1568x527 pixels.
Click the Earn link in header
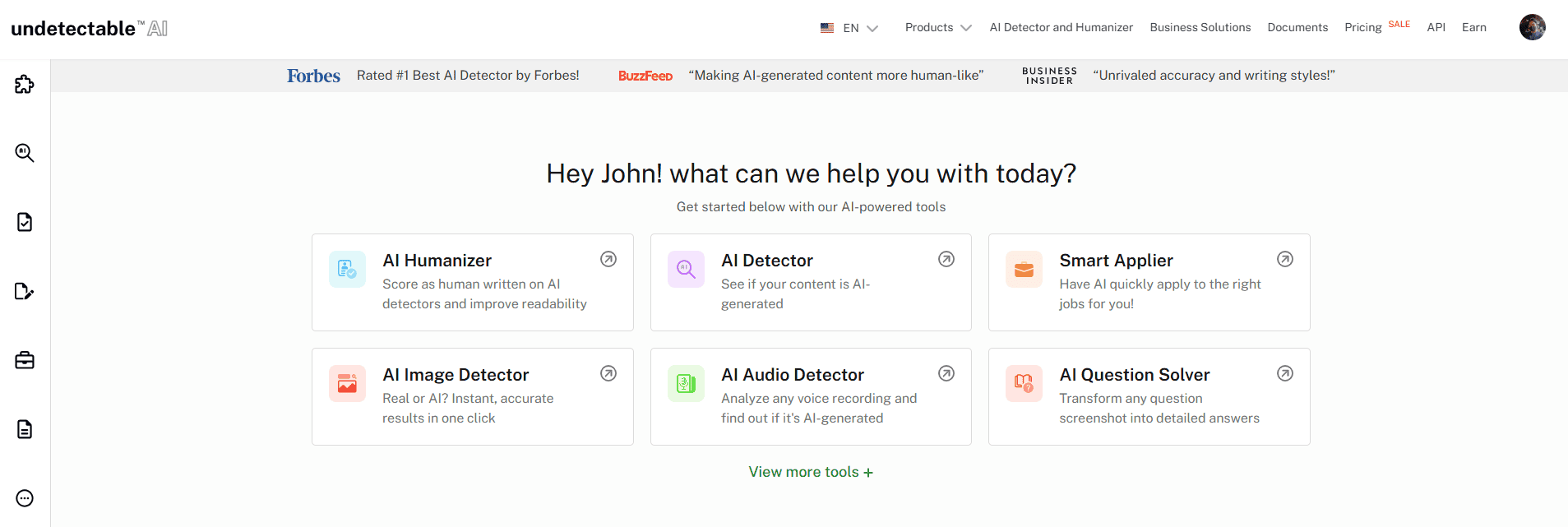point(1473,28)
